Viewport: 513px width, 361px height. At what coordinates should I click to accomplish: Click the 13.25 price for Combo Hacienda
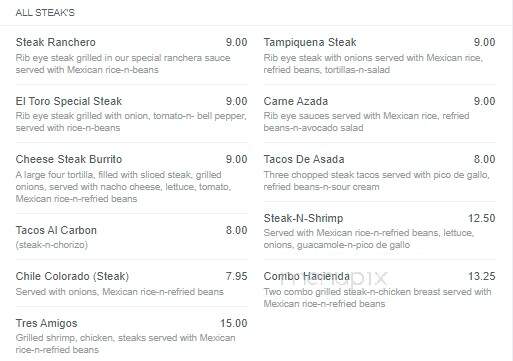(482, 276)
